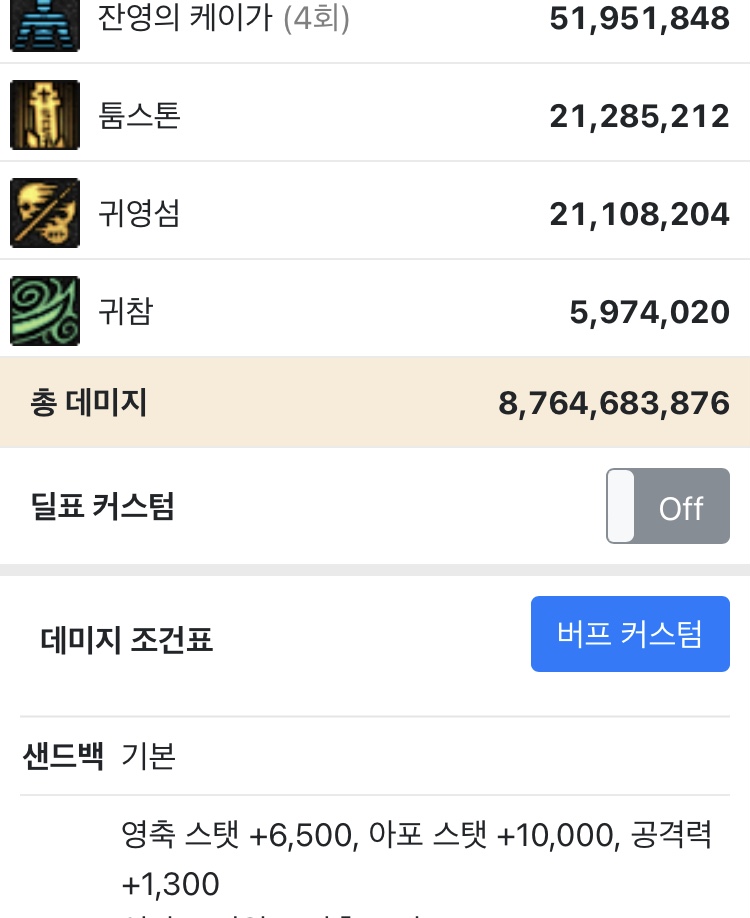The height and width of the screenshot is (918, 750).
Task: Click the 귀영섬 skull skill icon
Action: coord(45,213)
